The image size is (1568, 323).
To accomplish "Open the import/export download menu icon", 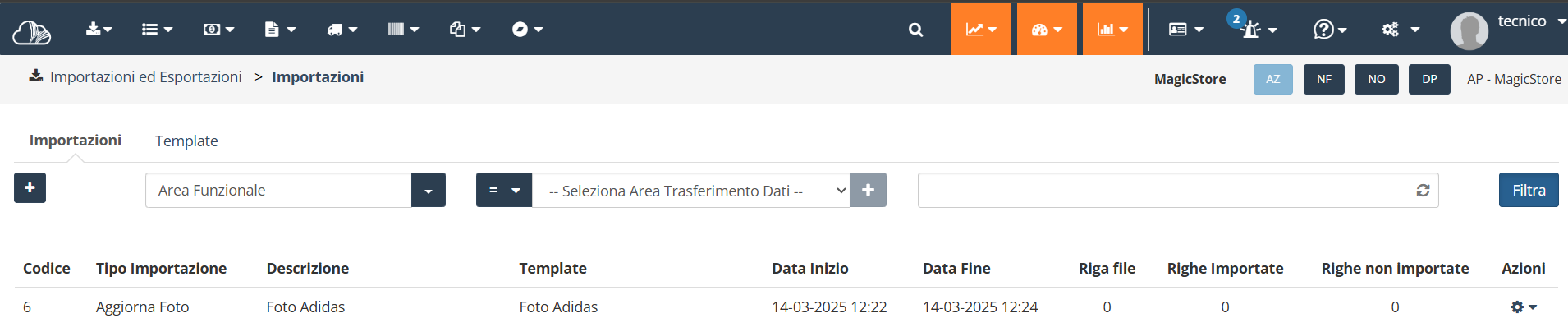I will [x=99, y=29].
